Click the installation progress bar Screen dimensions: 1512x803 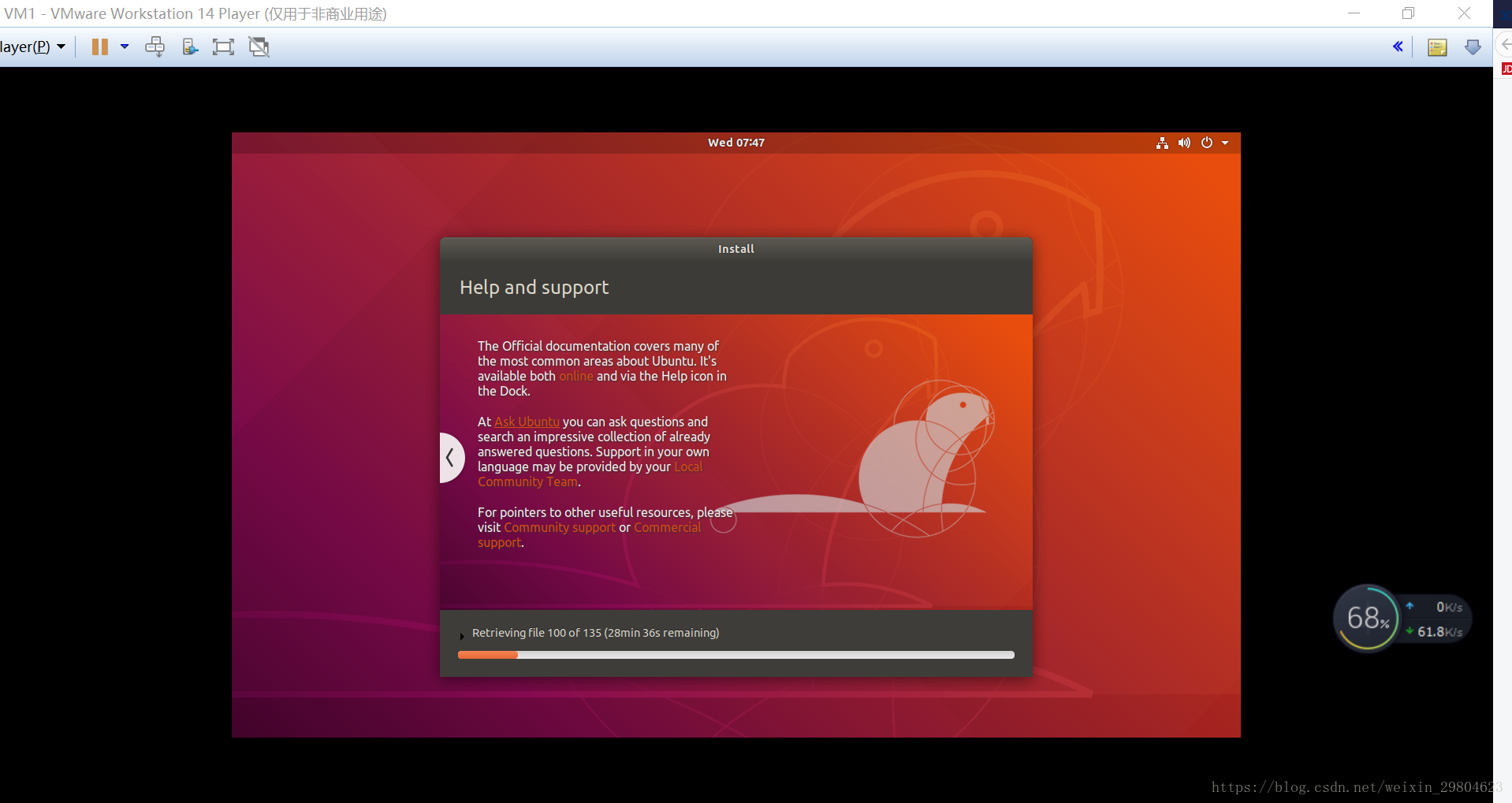(736, 655)
